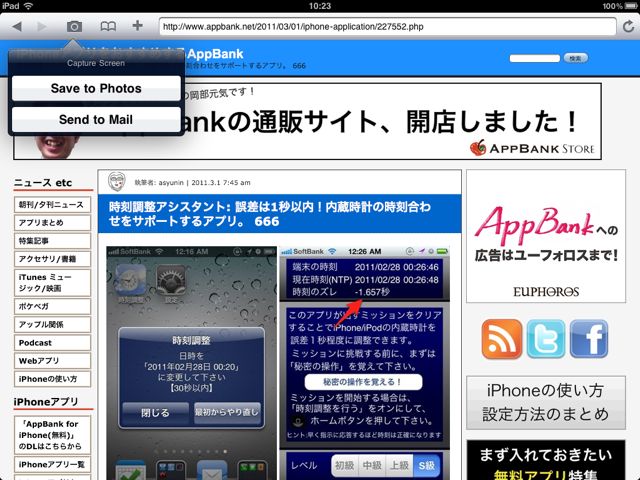Click the blue 検索 search button
The image size is (640, 480).
(x=576, y=58)
